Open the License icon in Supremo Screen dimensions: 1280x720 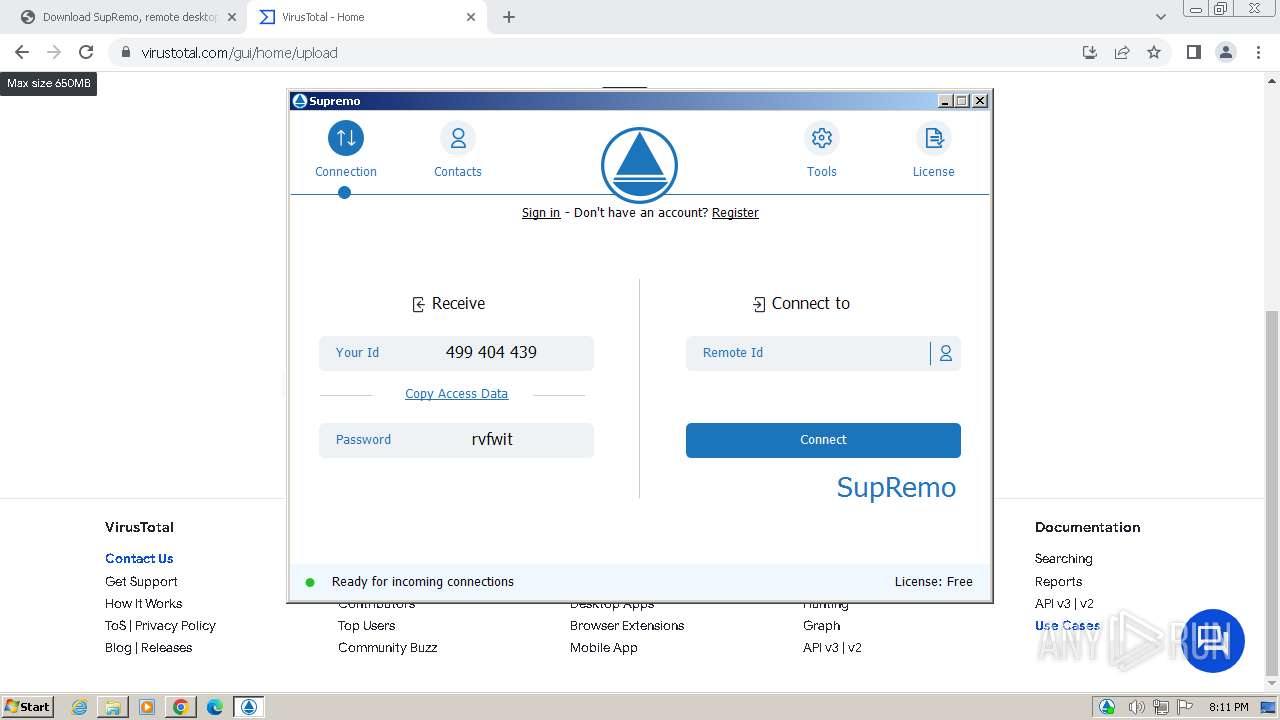(934, 138)
